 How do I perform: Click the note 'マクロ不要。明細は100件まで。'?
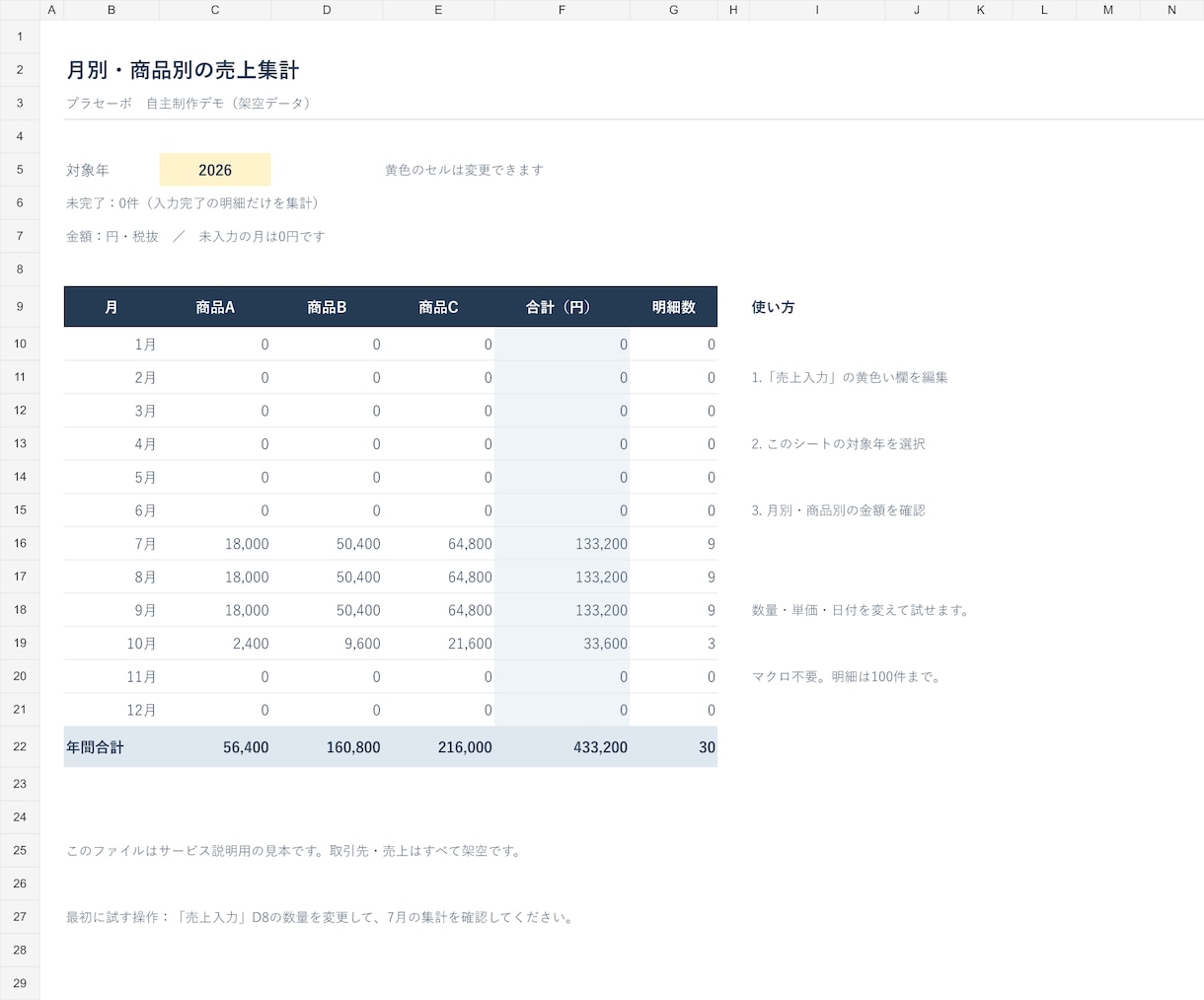click(848, 677)
